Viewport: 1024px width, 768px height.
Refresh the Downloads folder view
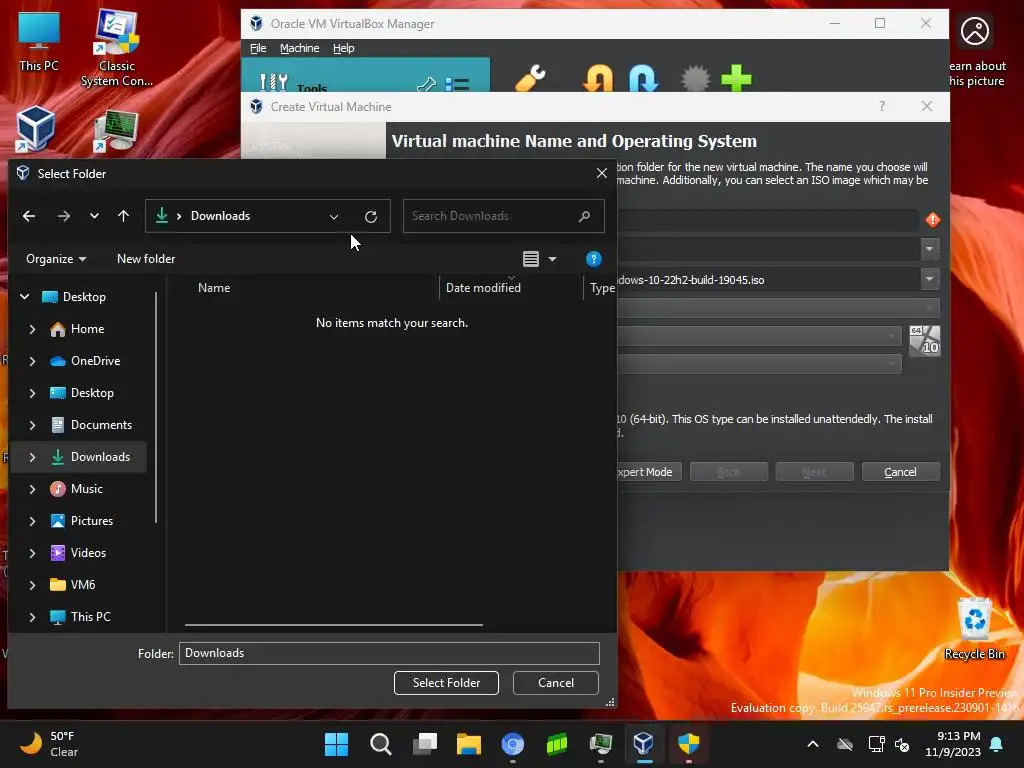371,216
